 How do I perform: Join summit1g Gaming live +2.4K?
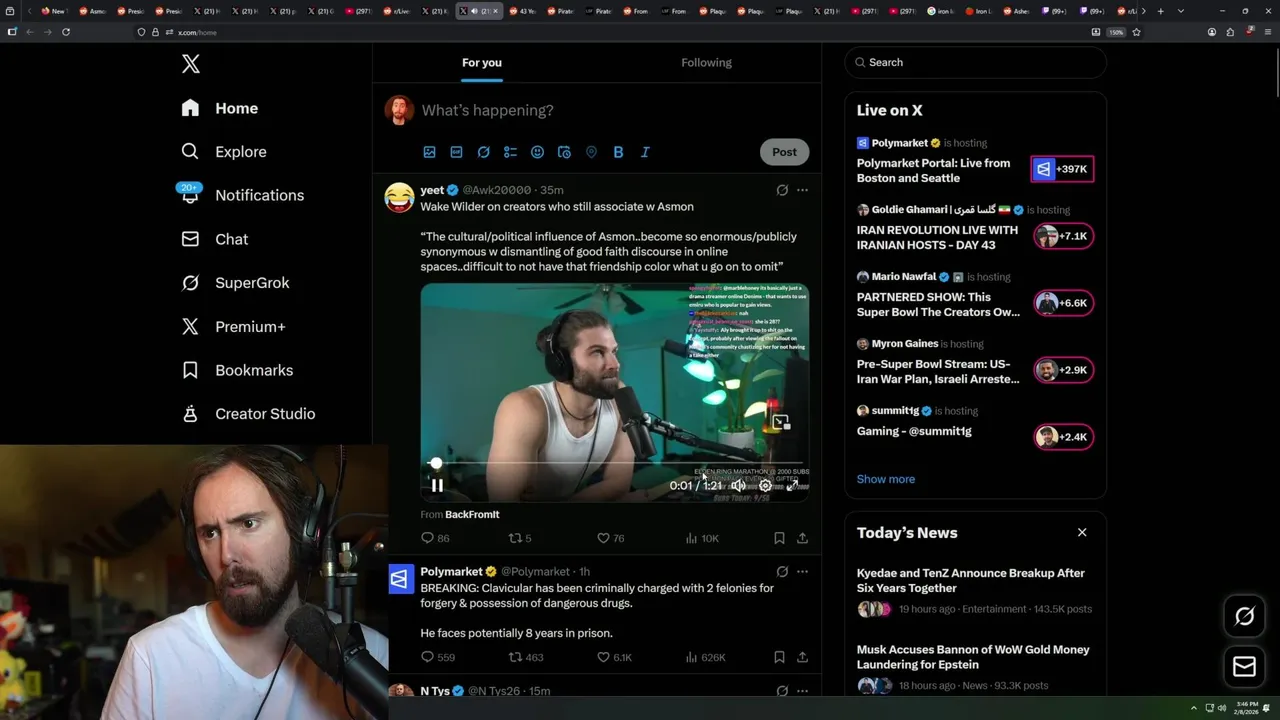pos(1064,437)
